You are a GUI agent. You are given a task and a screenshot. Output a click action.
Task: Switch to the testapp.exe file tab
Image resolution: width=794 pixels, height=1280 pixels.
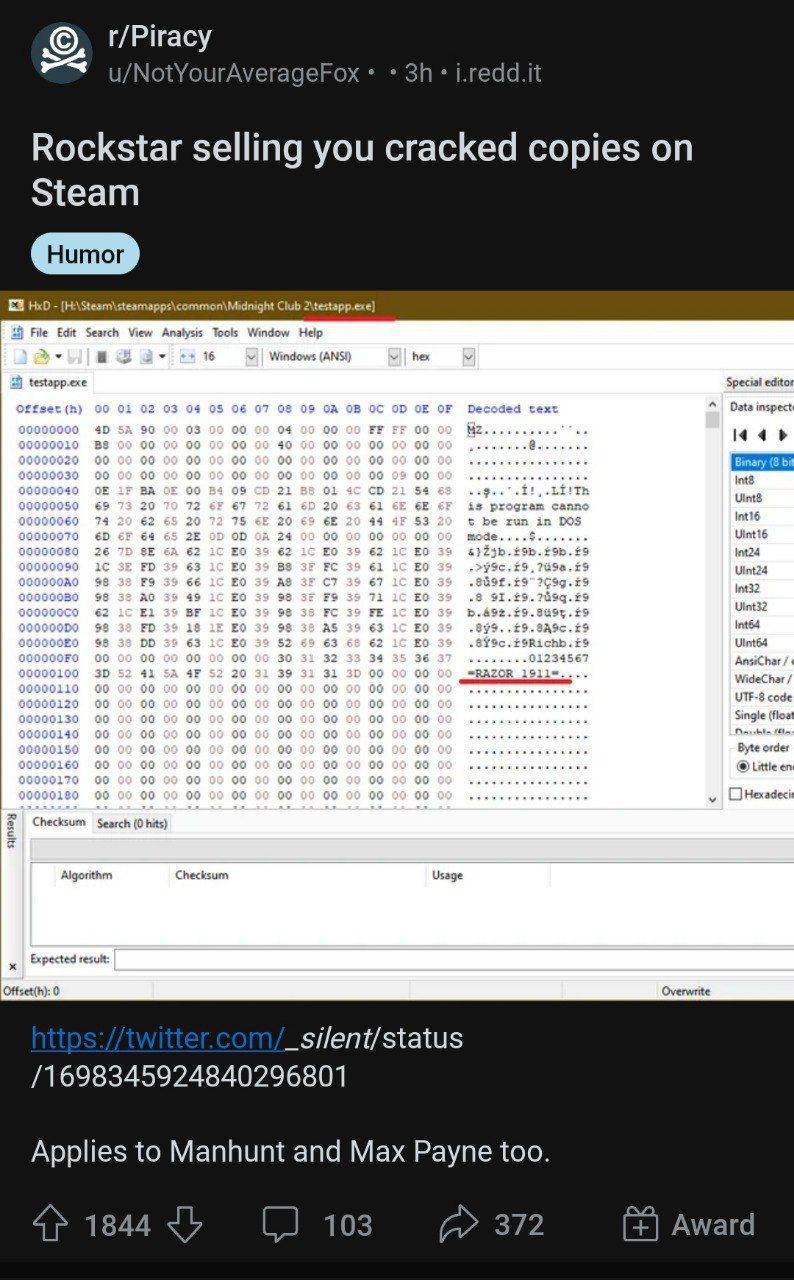(50, 382)
